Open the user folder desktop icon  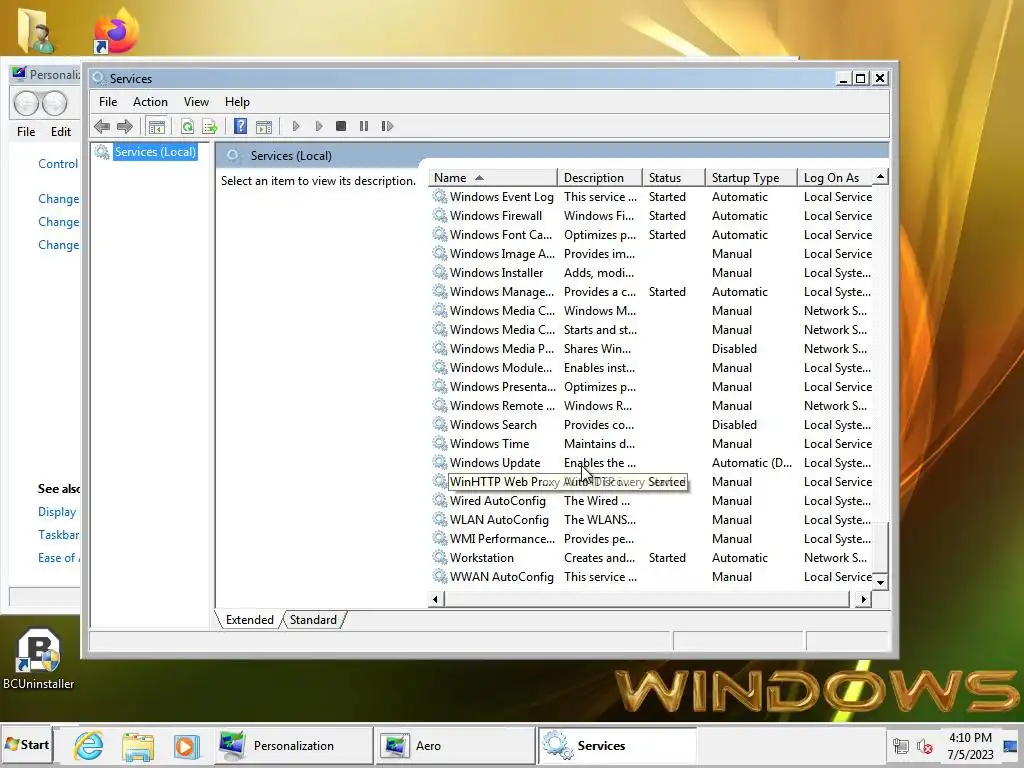coord(36,30)
